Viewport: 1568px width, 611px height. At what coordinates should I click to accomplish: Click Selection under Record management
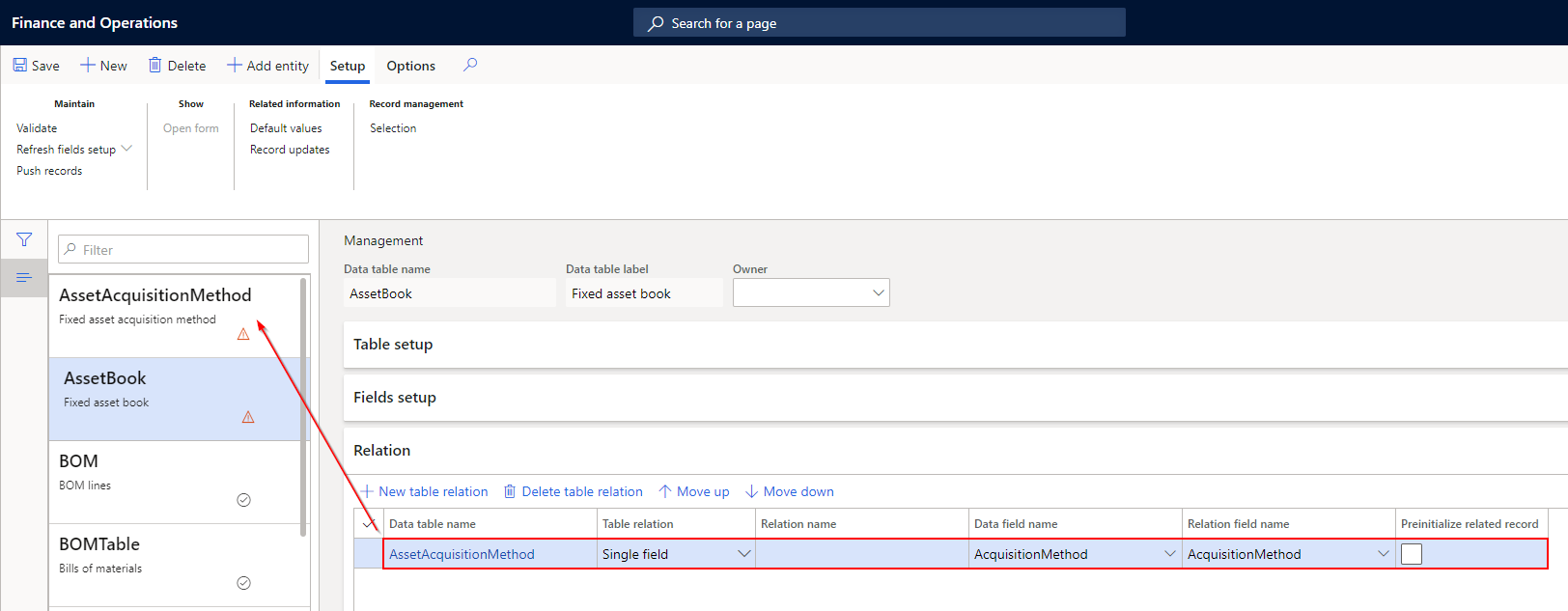pos(393,128)
